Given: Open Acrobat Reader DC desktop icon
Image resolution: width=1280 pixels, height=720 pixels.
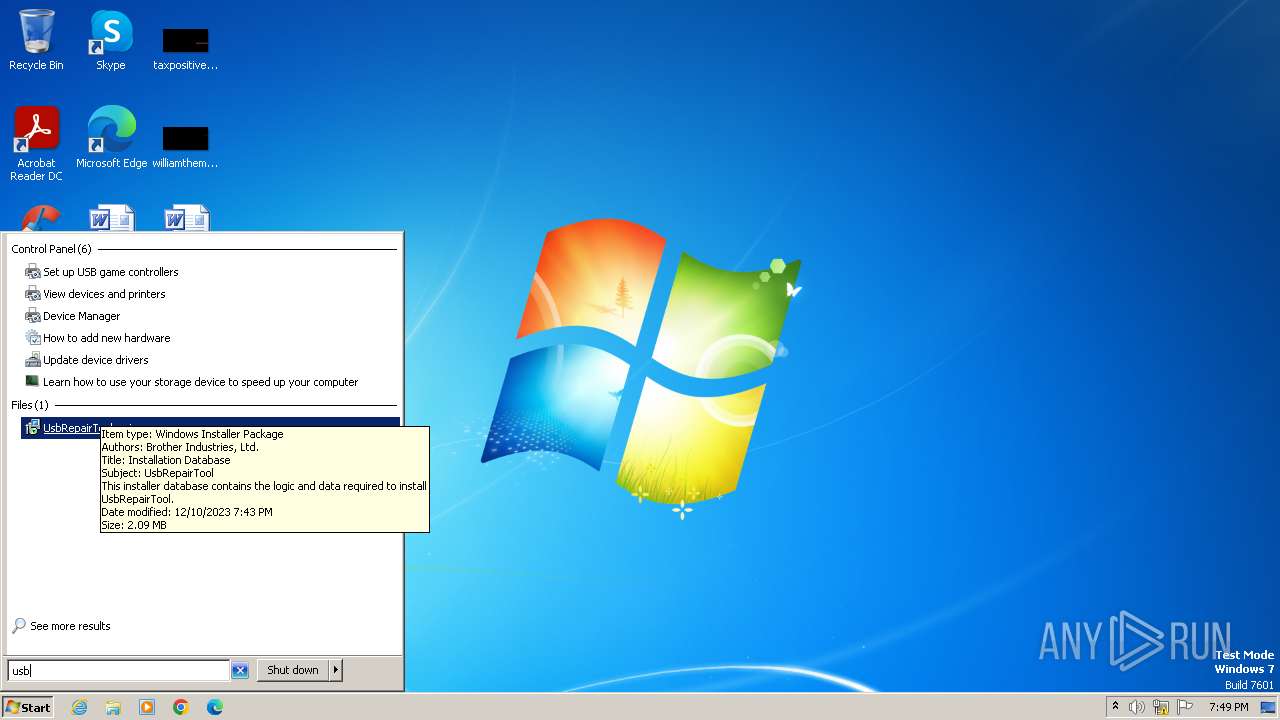Looking at the screenshot, I should click(x=36, y=143).
